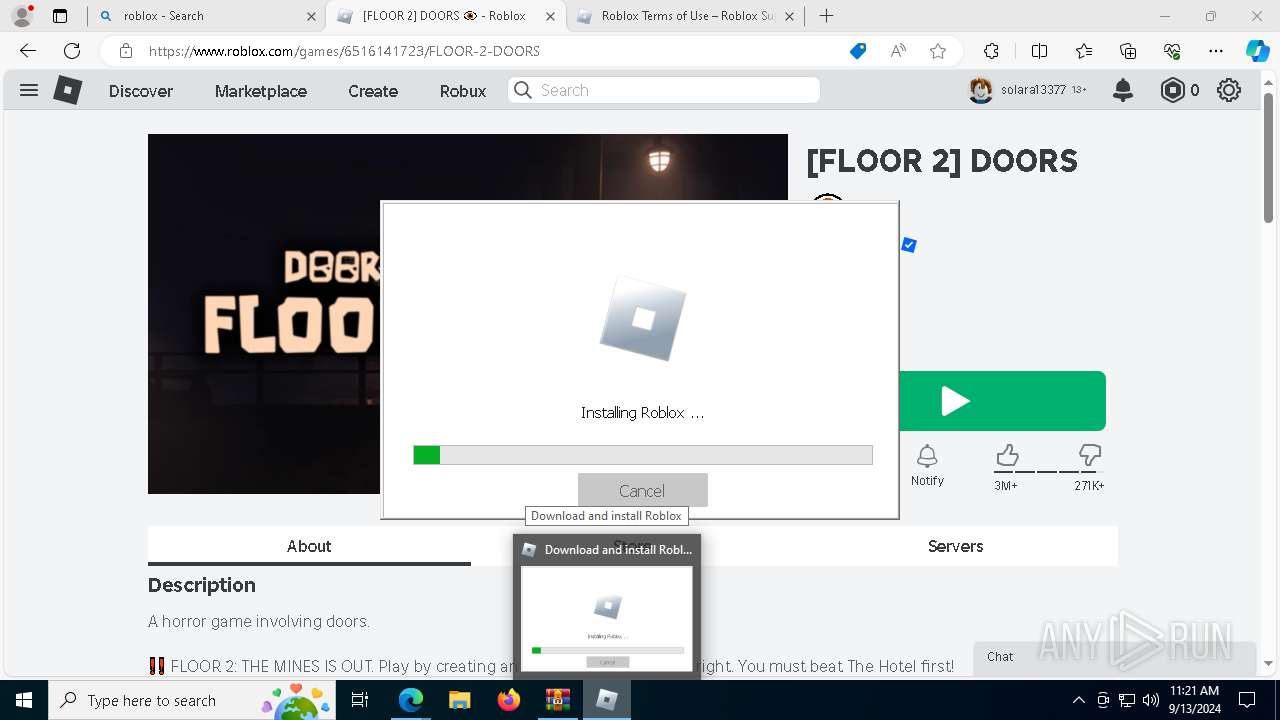Viewport: 1280px width, 720px height.
Task: Close the [FLOOR 2] DOORS browser tab
Action: coord(550,16)
